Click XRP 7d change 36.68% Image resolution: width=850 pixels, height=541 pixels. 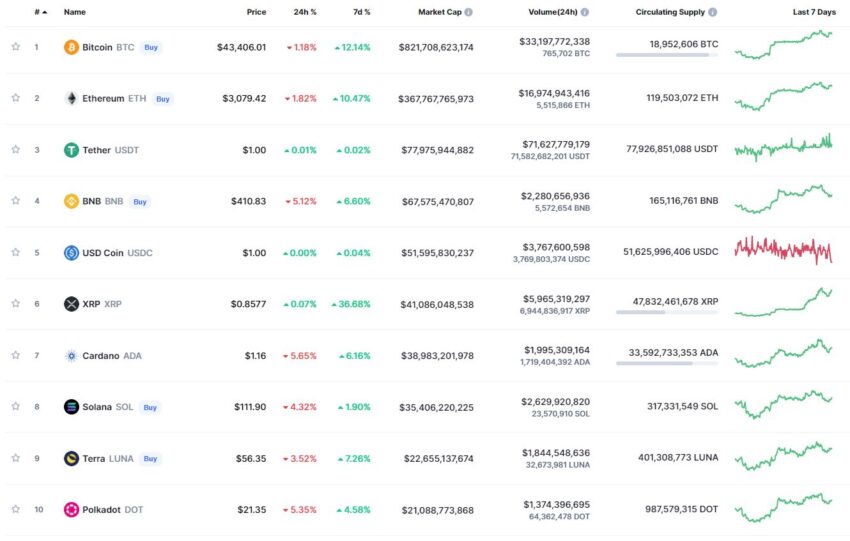pyautogui.click(x=351, y=304)
